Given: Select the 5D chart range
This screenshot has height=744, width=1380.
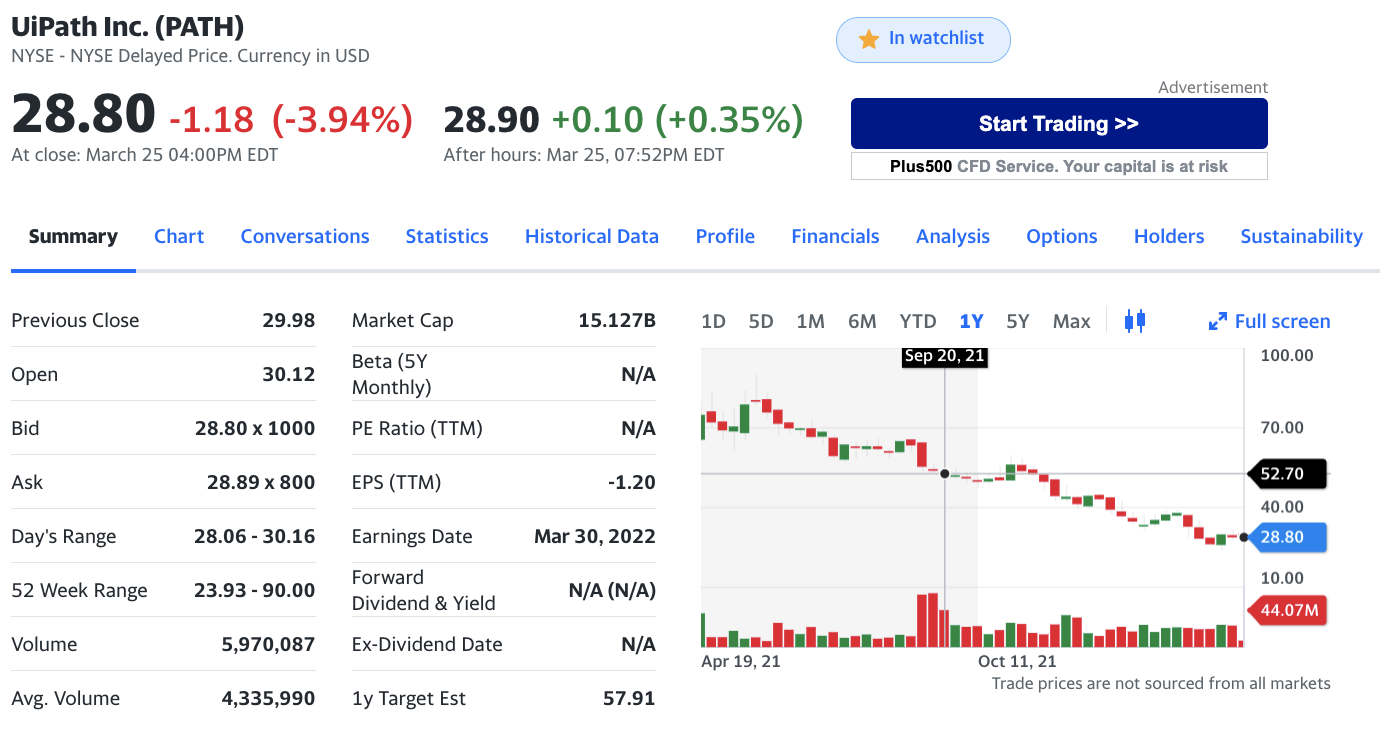Looking at the screenshot, I should [x=761, y=321].
